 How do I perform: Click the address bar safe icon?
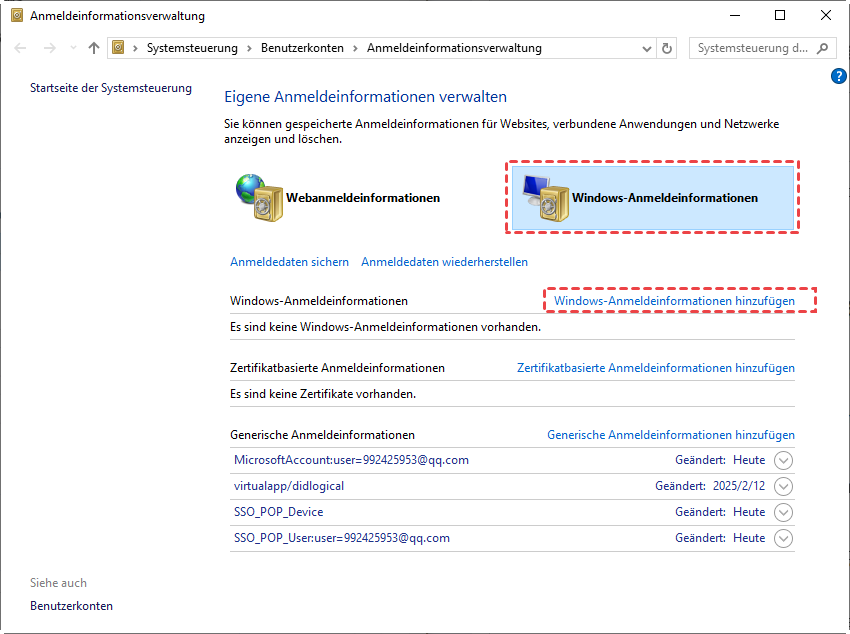pyautogui.click(x=120, y=48)
